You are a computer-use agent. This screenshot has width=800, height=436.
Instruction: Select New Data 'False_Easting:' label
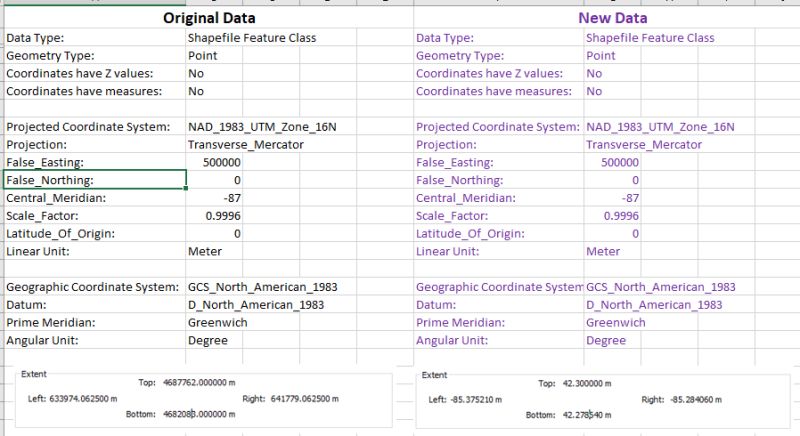pos(499,163)
